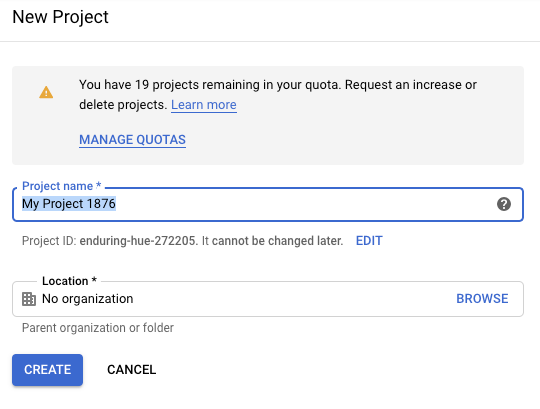Click the Parent organization or folder hint

(98, 328)
